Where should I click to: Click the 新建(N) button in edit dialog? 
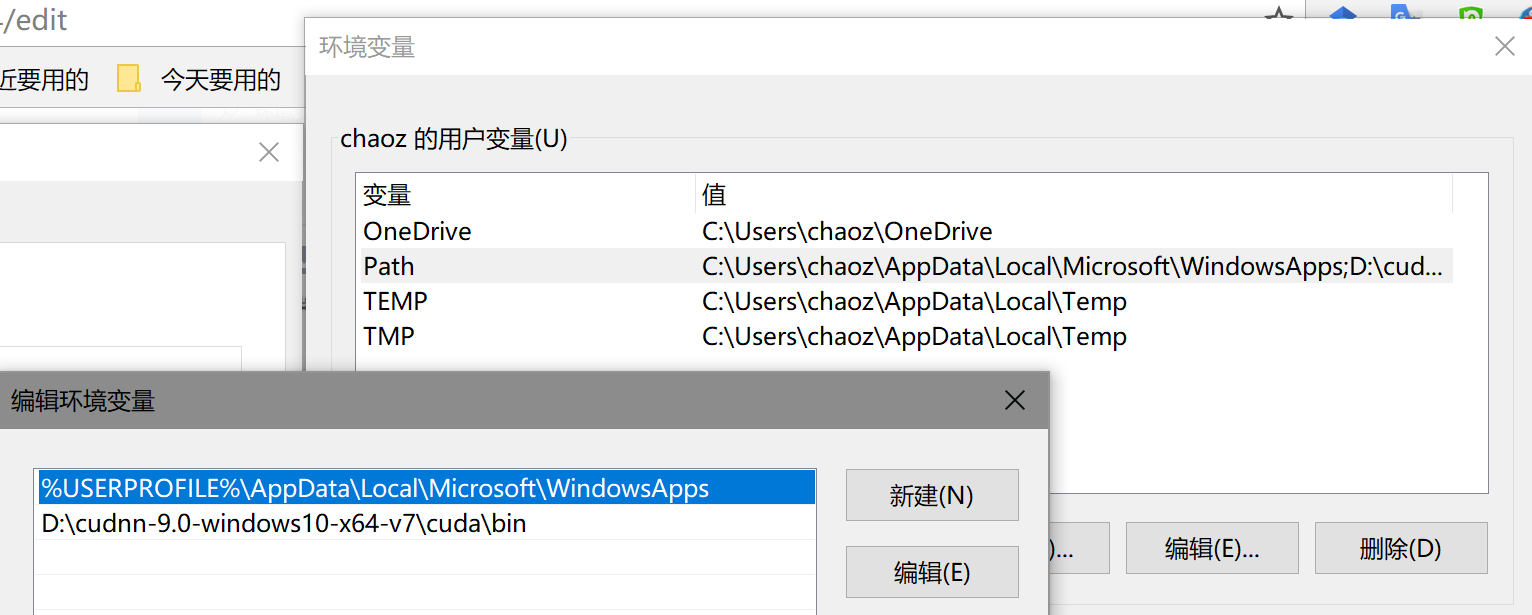point(931,494)
